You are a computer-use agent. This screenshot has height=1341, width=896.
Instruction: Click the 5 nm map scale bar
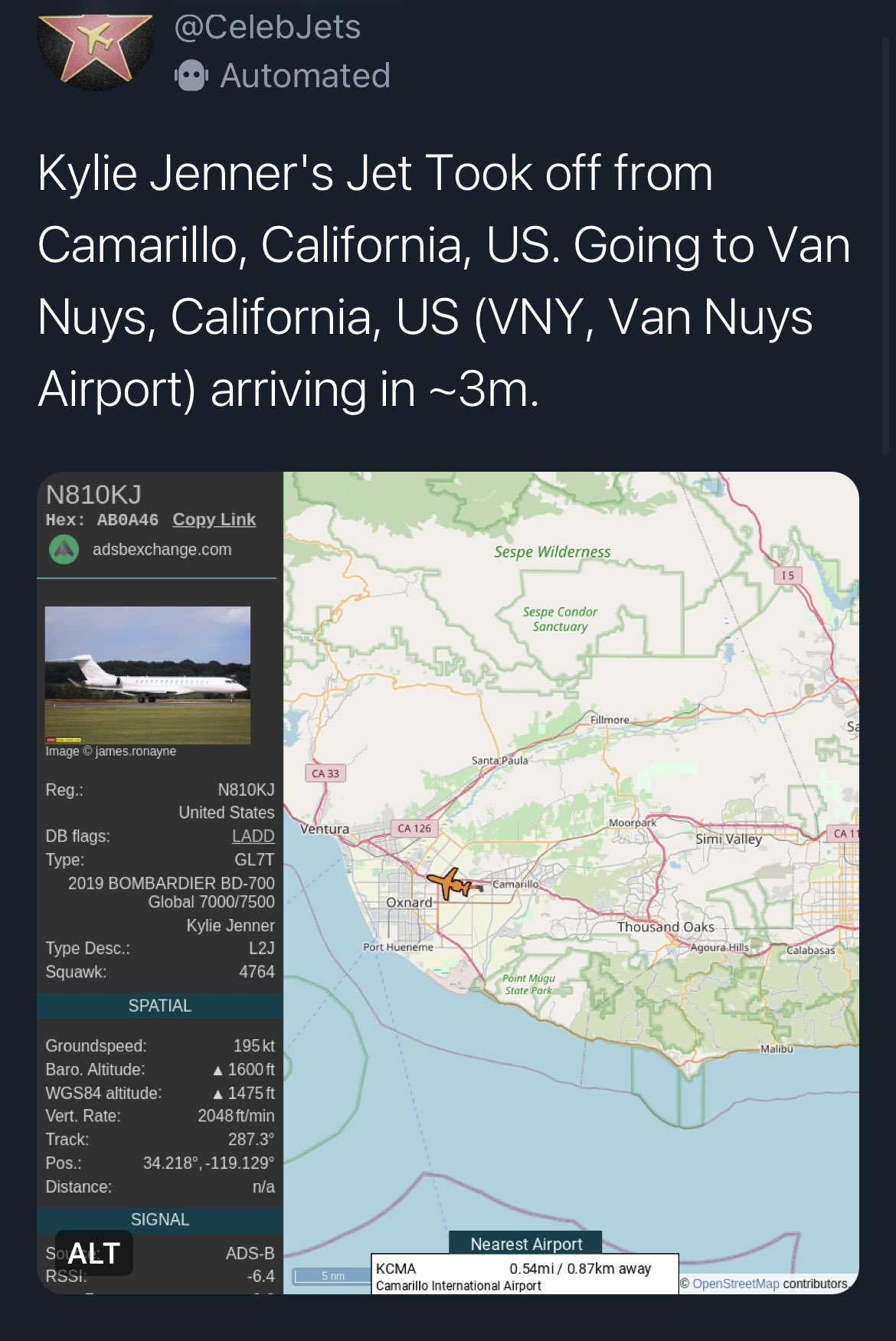point(332,1276)
